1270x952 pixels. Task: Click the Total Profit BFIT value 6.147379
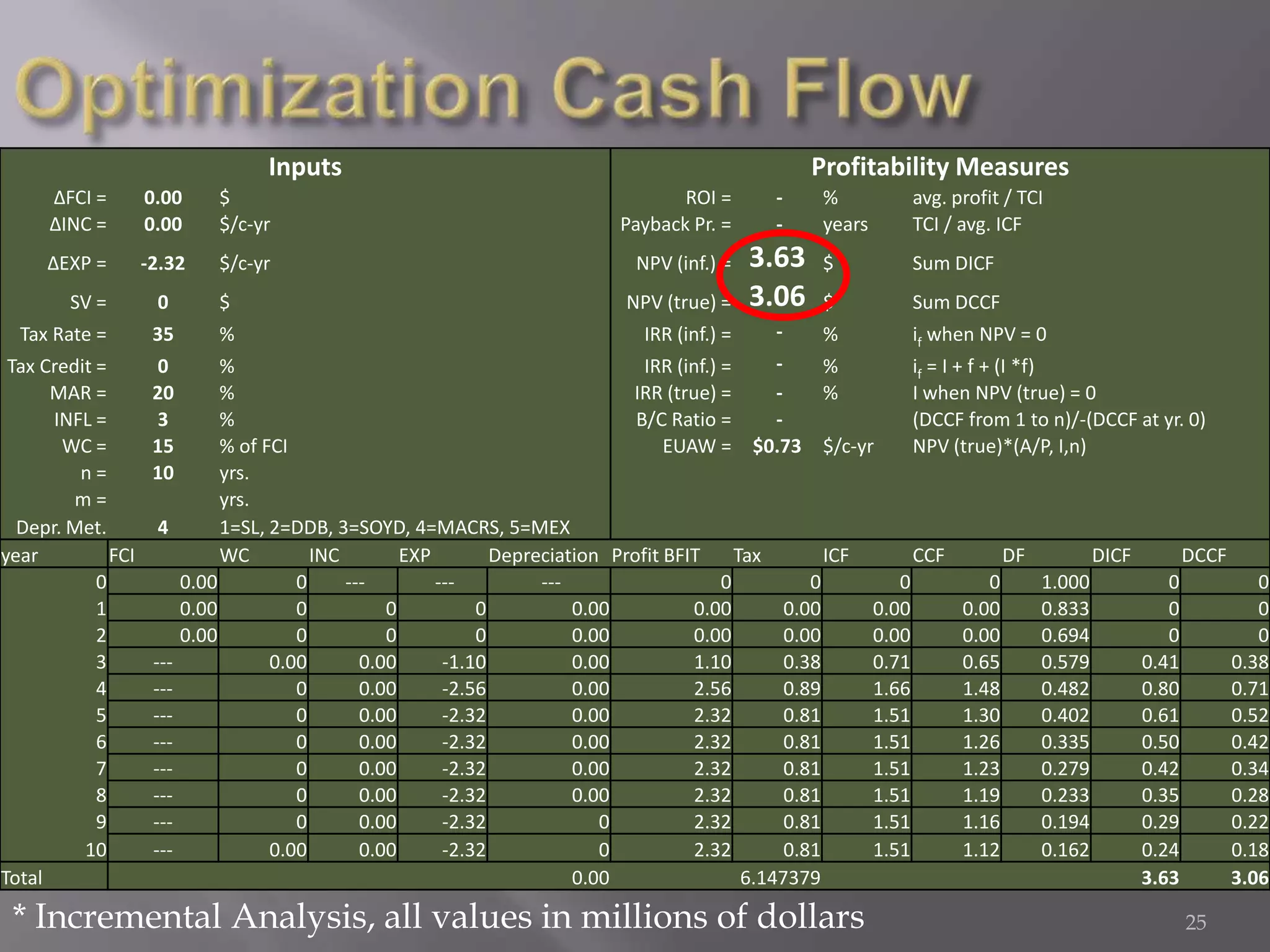point(779,878)
